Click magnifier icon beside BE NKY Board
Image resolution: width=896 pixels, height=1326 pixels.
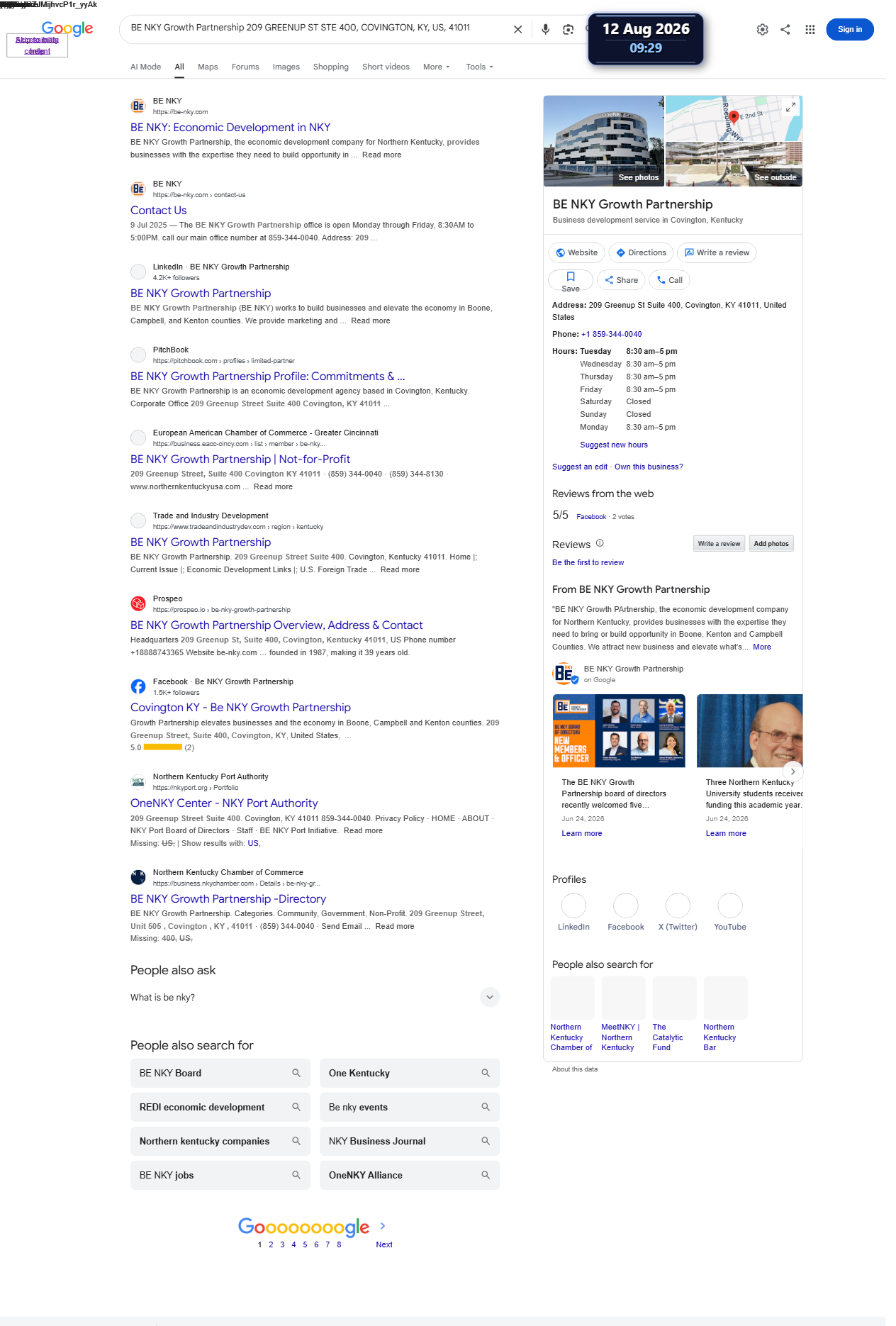(296, 1073)
